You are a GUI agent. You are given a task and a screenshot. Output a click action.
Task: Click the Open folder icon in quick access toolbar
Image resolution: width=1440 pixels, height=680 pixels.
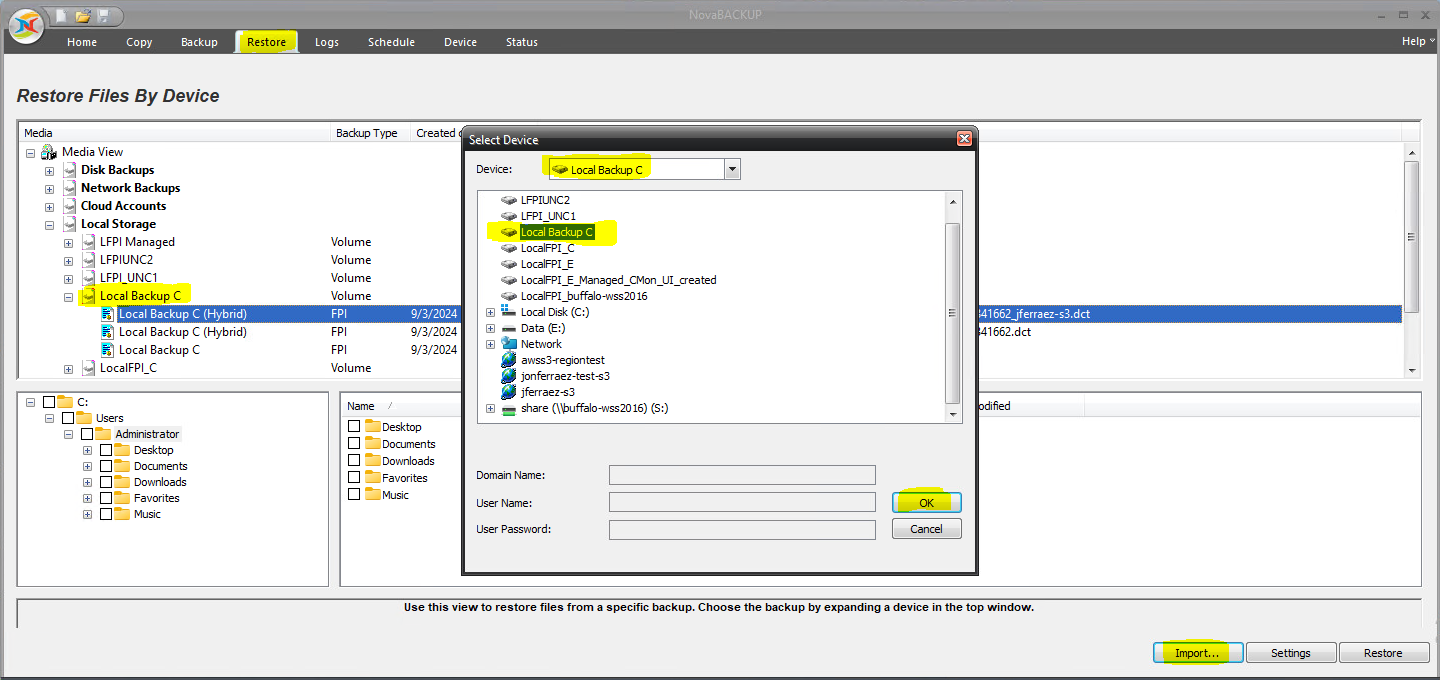coord(82,16)
